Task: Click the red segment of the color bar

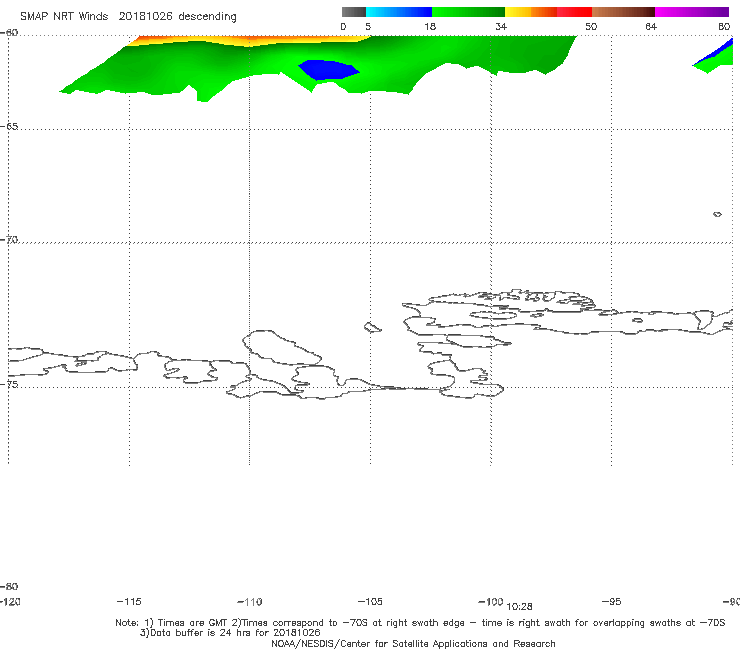Action: (574, 12)
